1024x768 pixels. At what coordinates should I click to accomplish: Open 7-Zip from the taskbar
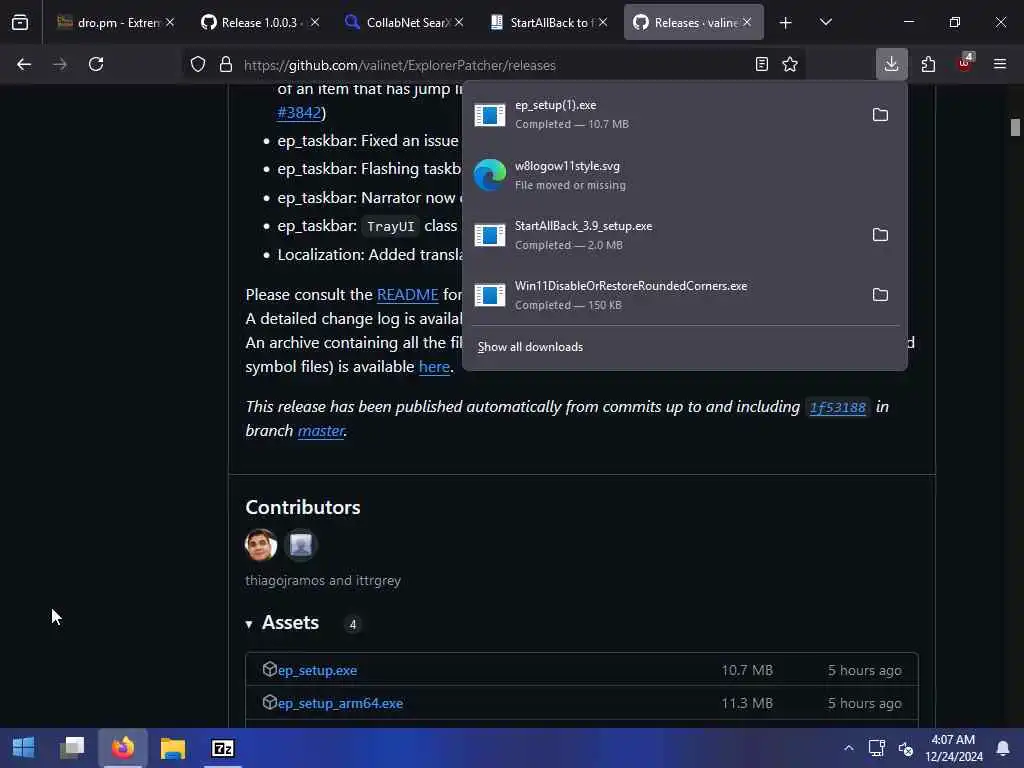pyautogui.click(x=223, y=748)
